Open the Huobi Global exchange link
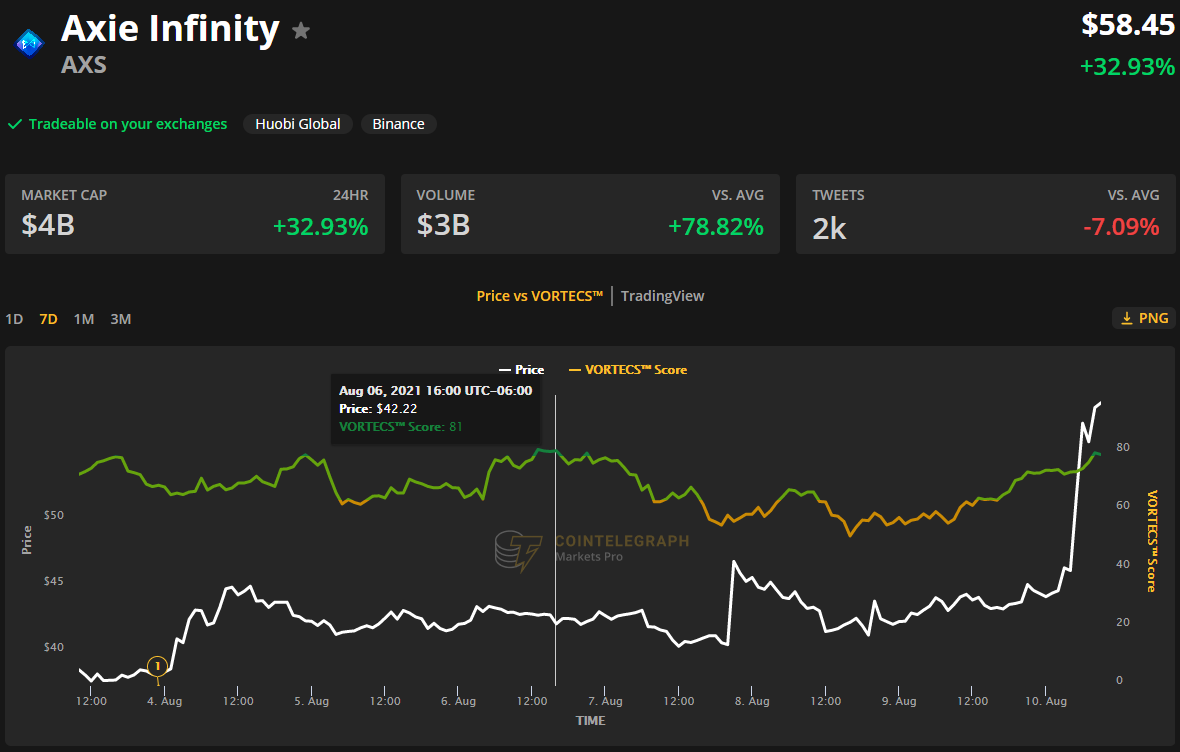 298,124
